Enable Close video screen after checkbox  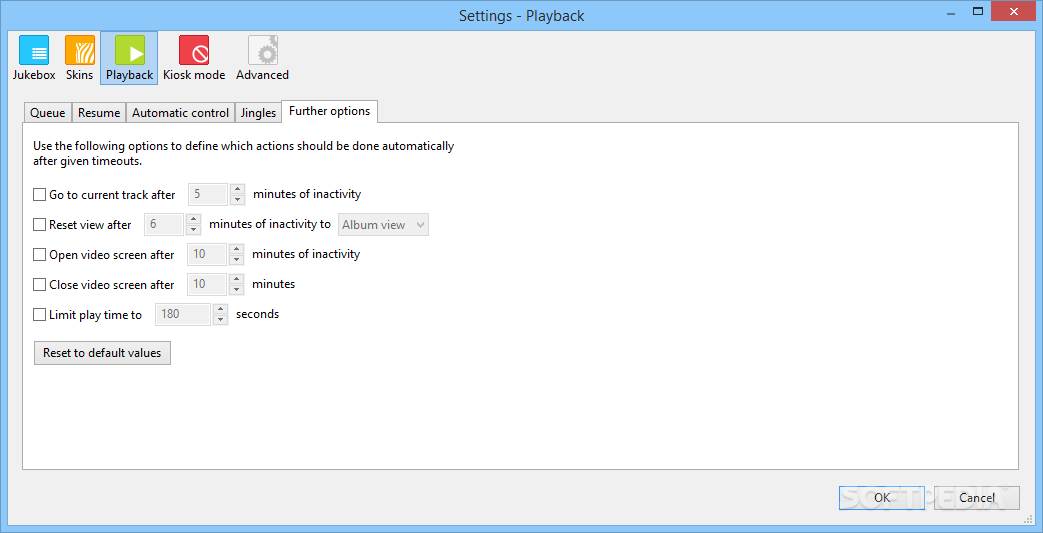point(40,285)
